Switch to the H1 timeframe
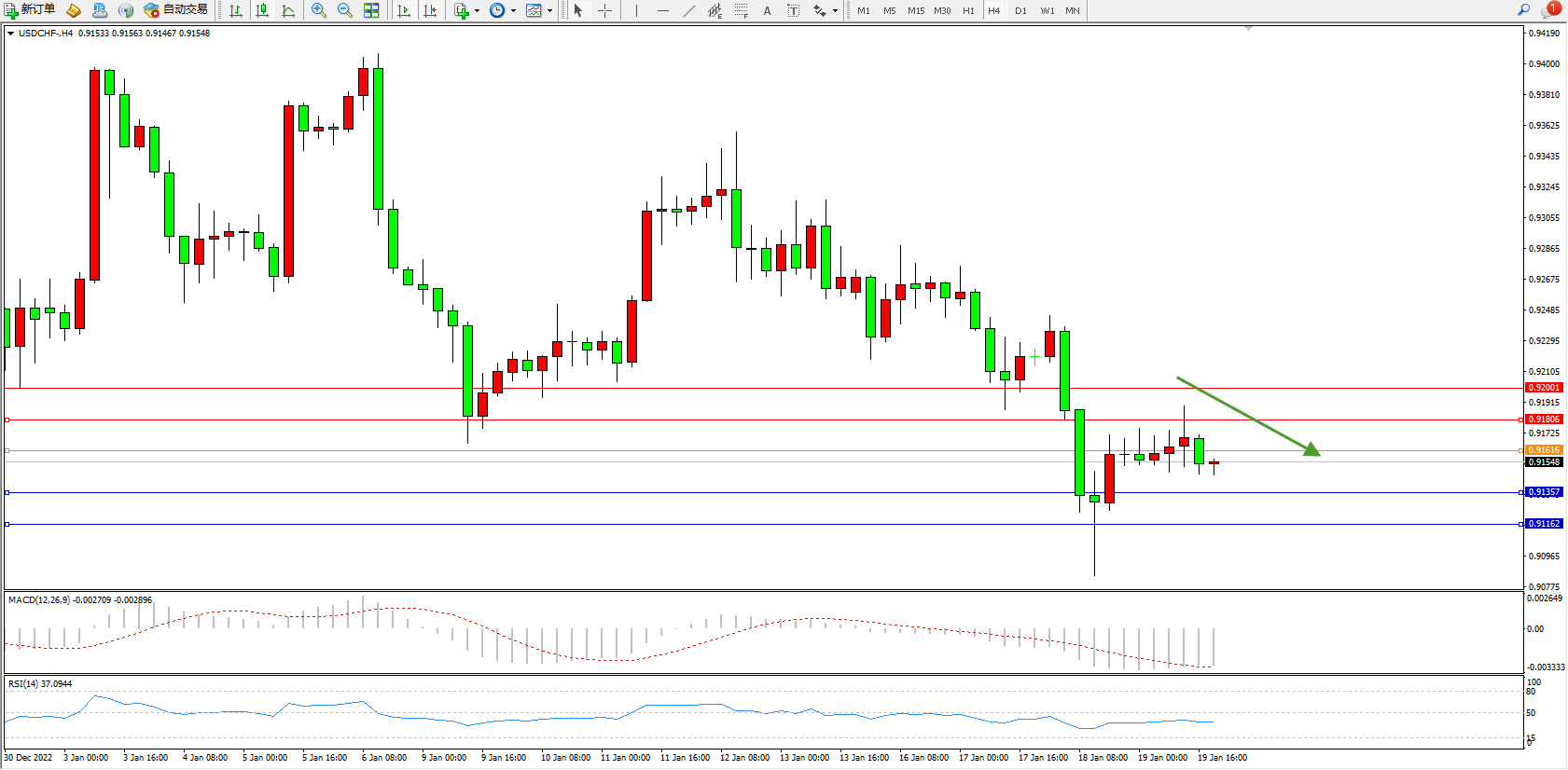This screenshot has width=1568, height=770. click(x=968, y=10)
